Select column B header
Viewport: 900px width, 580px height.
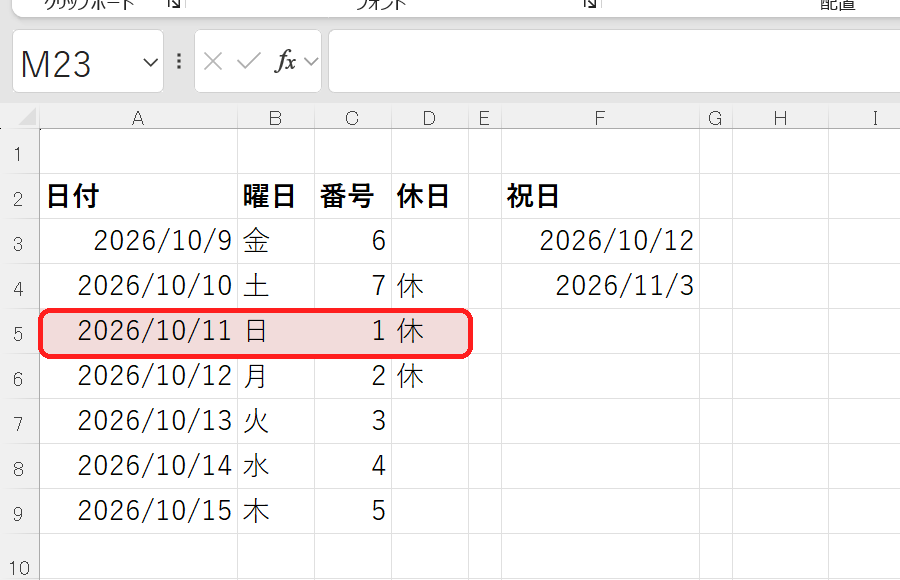point(276,118)
